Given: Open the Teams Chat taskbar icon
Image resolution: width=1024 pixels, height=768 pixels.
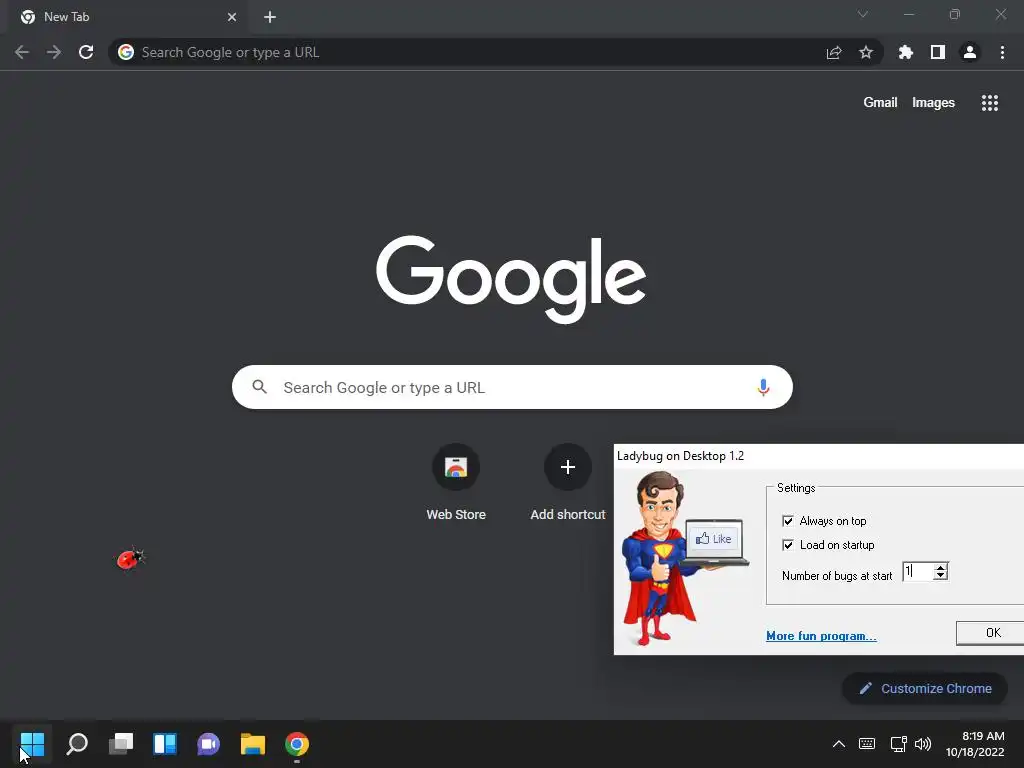Looking at the screenshot, I should [208, 744].
